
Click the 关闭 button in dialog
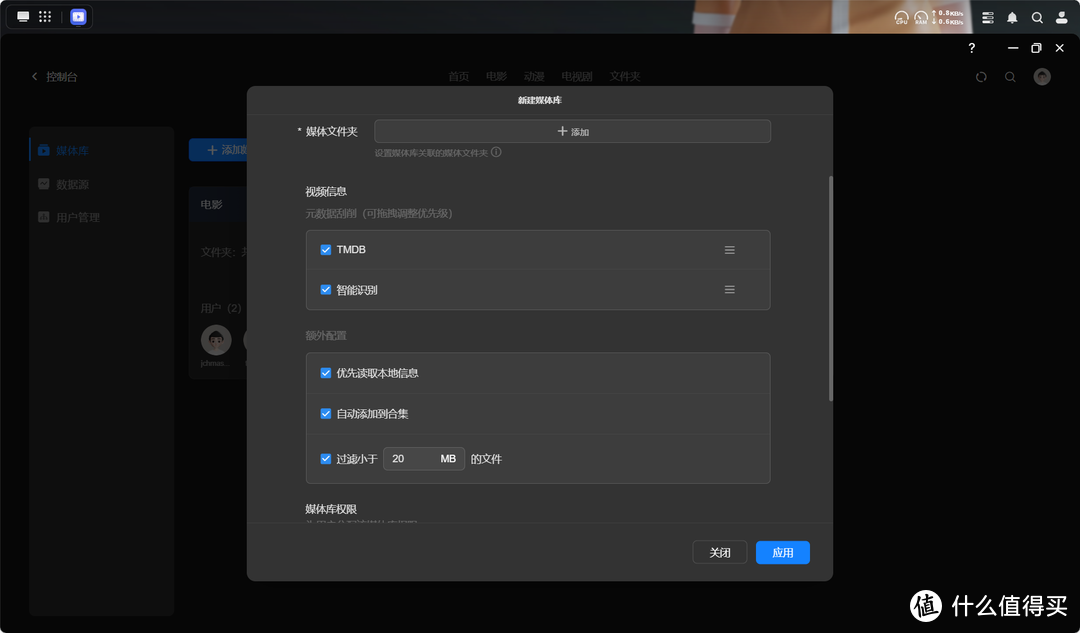pyautogui.click(x=719, y=553)
